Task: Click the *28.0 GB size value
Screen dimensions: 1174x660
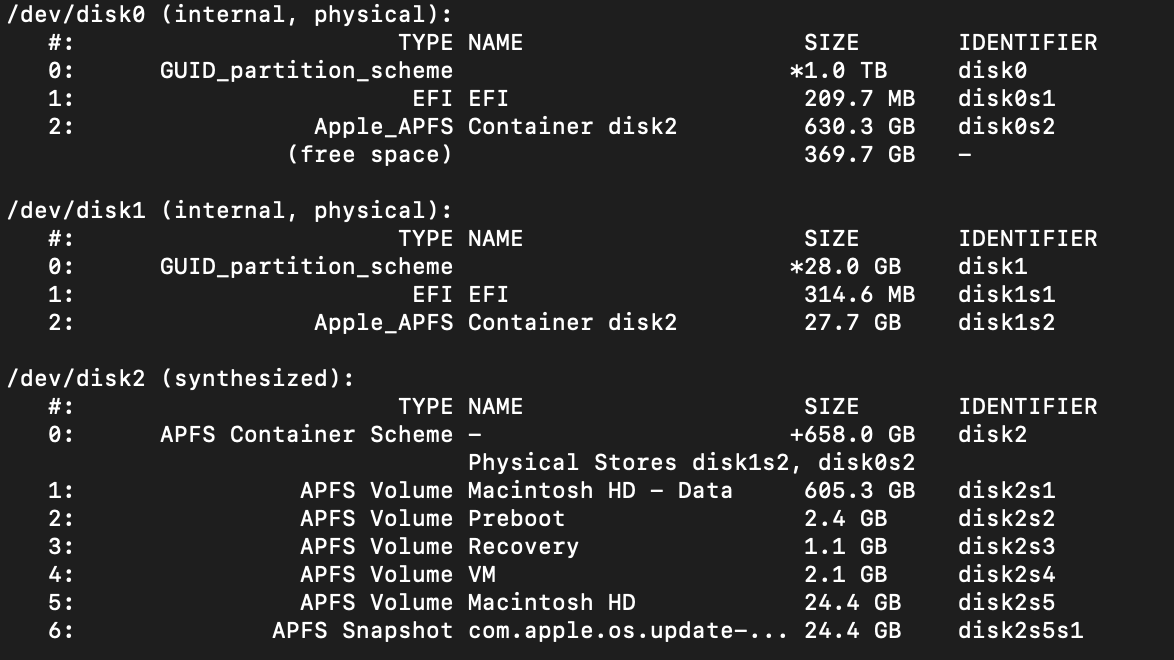Action: point(845,267)
